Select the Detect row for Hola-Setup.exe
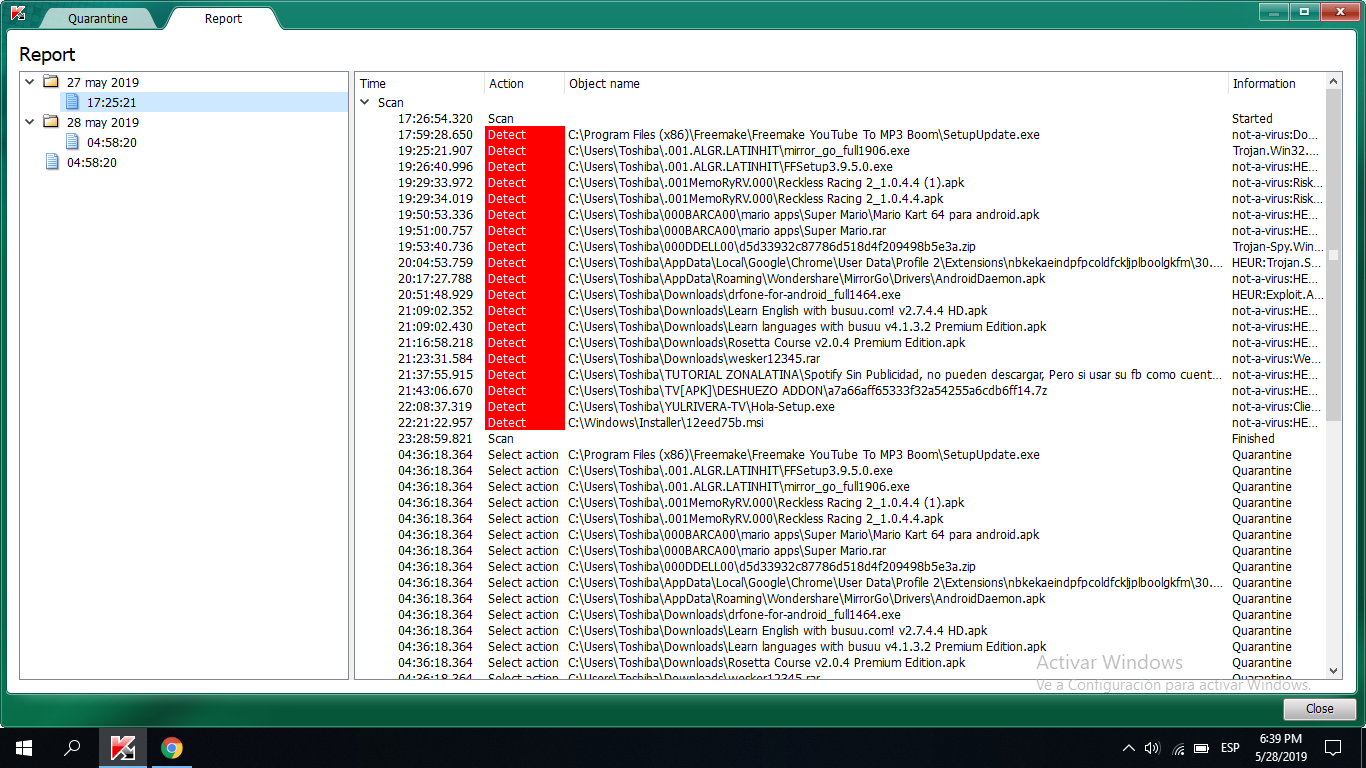Screen dimensions: 1366x768 [842, 406]
